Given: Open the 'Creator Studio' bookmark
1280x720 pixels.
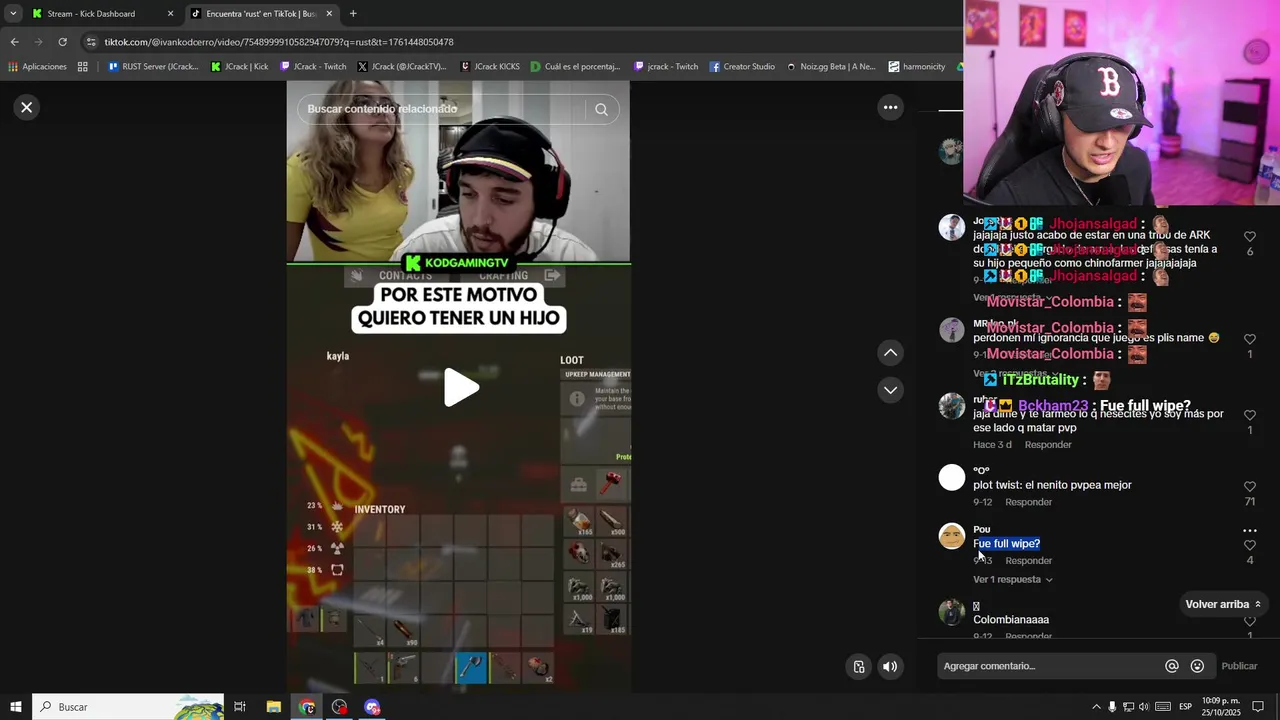Looking at the screenshot, I should point(742,67).
